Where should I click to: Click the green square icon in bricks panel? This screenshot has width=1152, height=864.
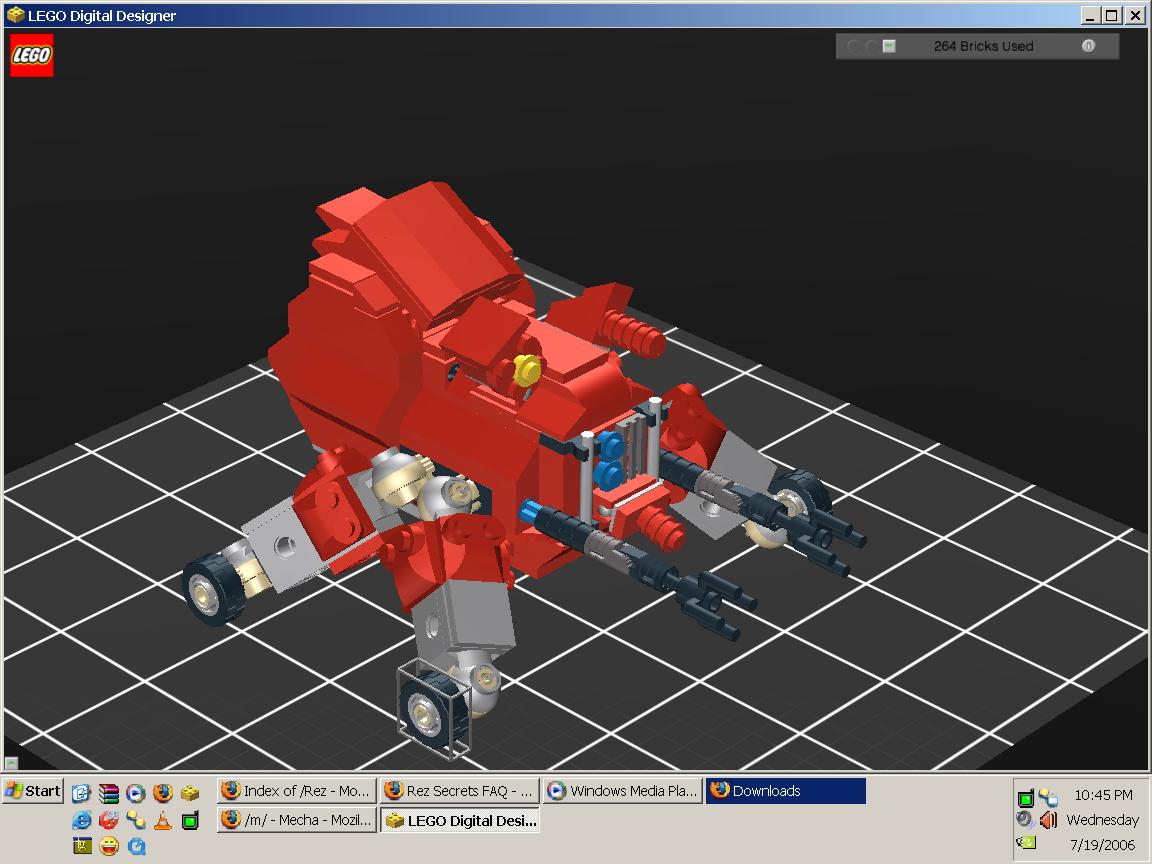[889, 46]
